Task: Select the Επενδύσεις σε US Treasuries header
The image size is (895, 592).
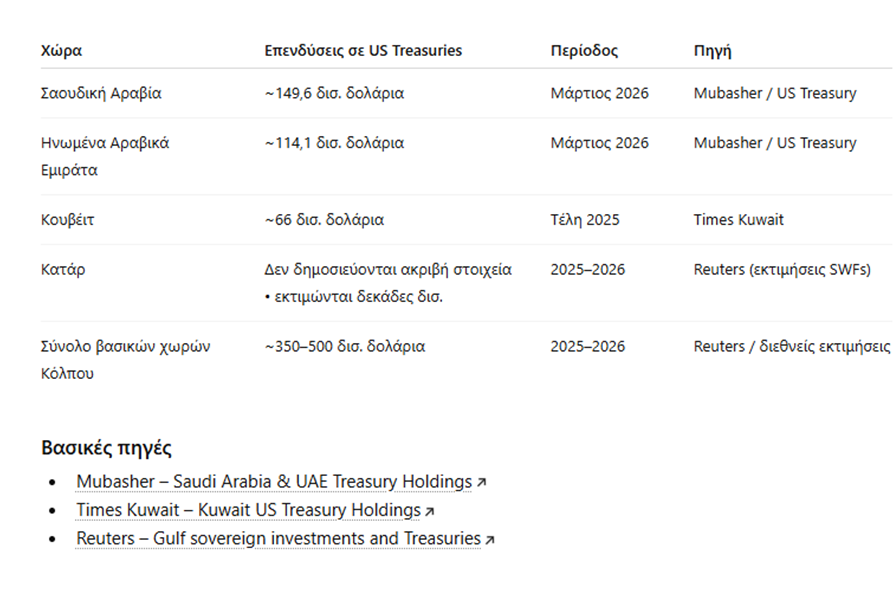Action: pyautogui.click(x=363, y=51)
